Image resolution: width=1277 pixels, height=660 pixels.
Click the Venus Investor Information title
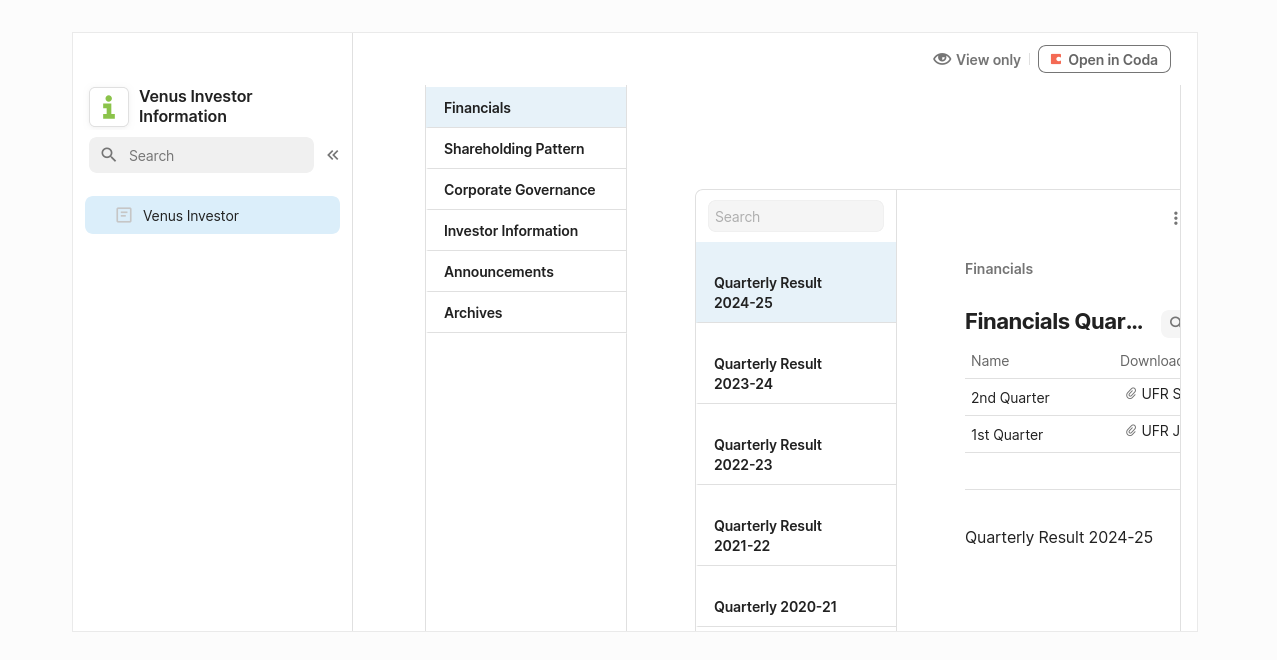196,106
